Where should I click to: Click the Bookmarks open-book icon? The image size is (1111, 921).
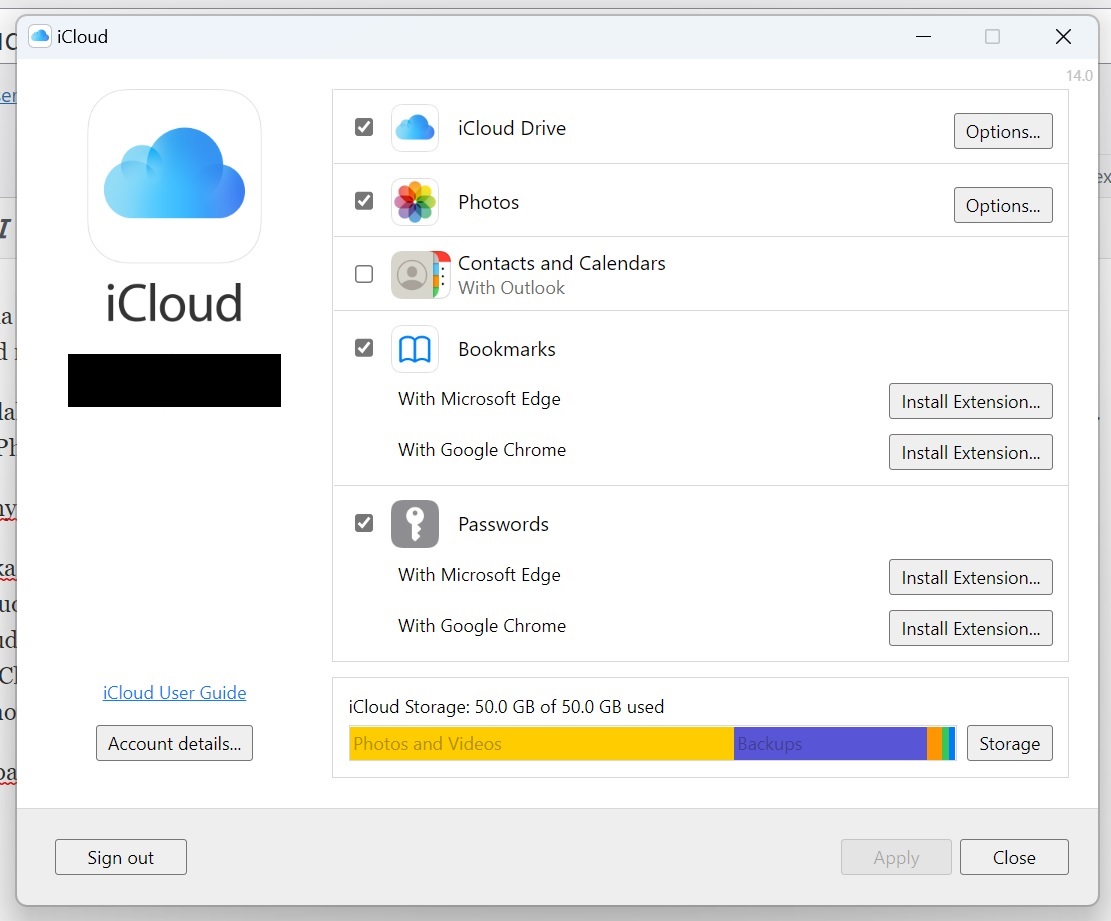[414, 349]
